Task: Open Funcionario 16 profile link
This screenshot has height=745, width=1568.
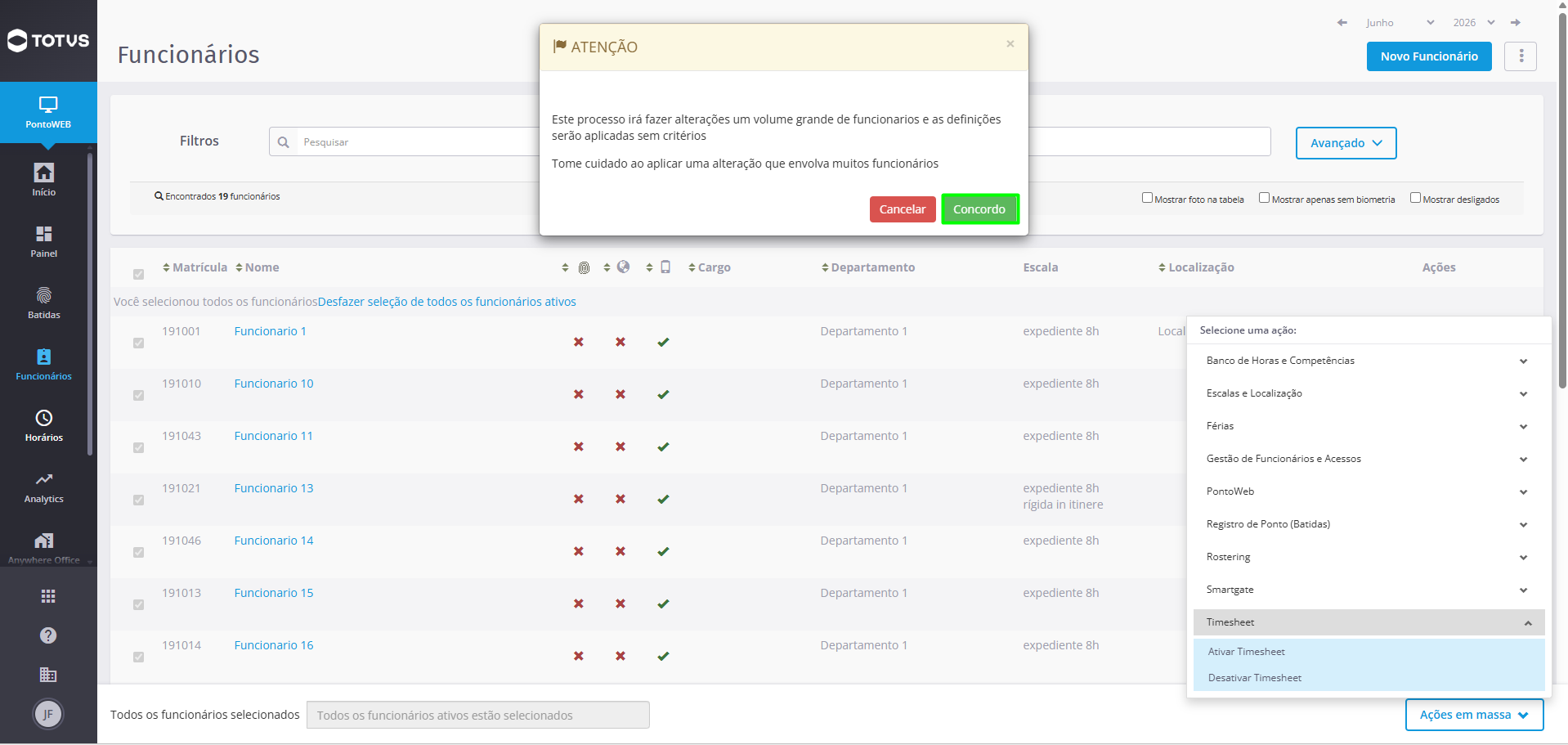Action: 274,645
